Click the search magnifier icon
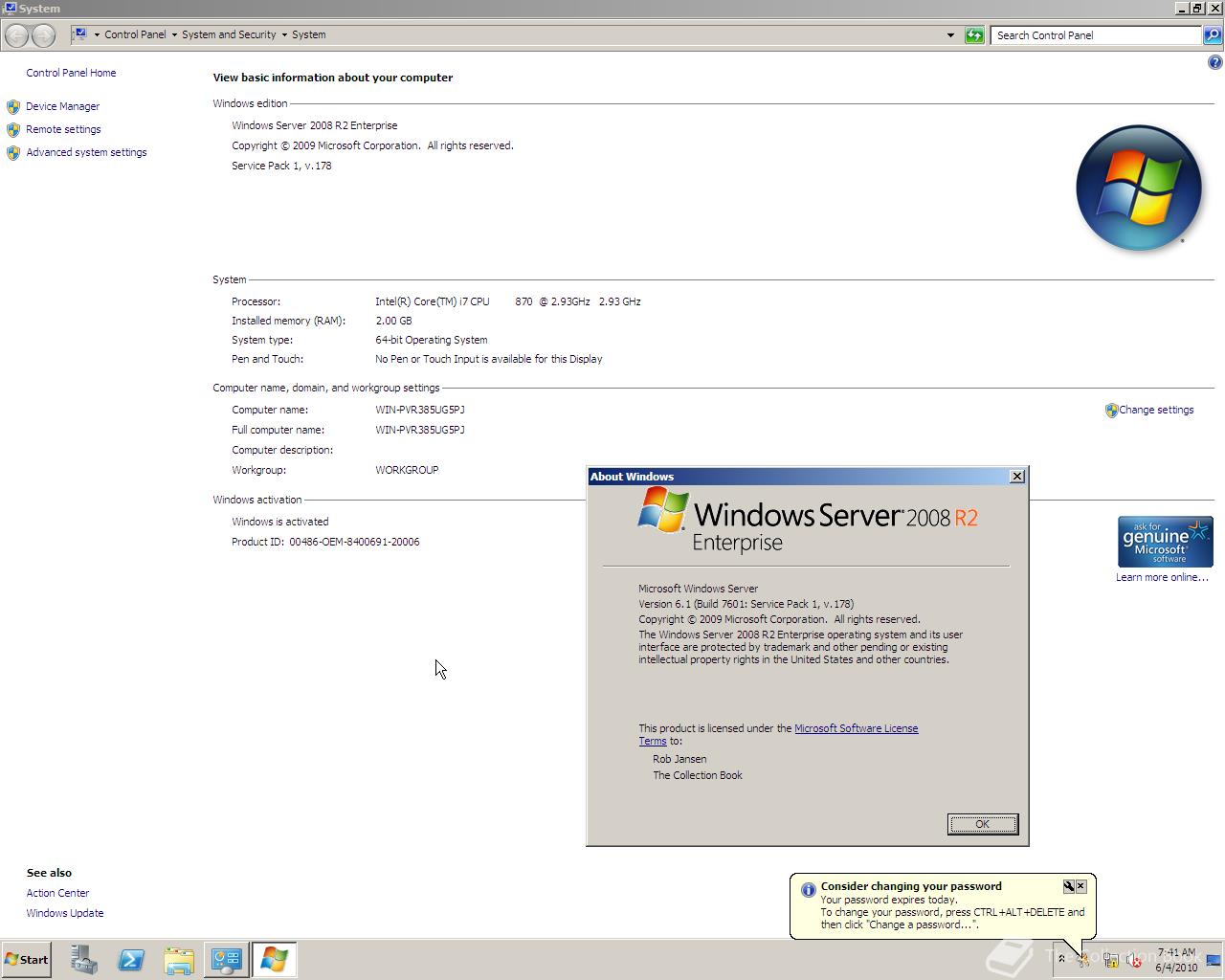The height and width of the screenshot is (980, 1225). 1213,35
